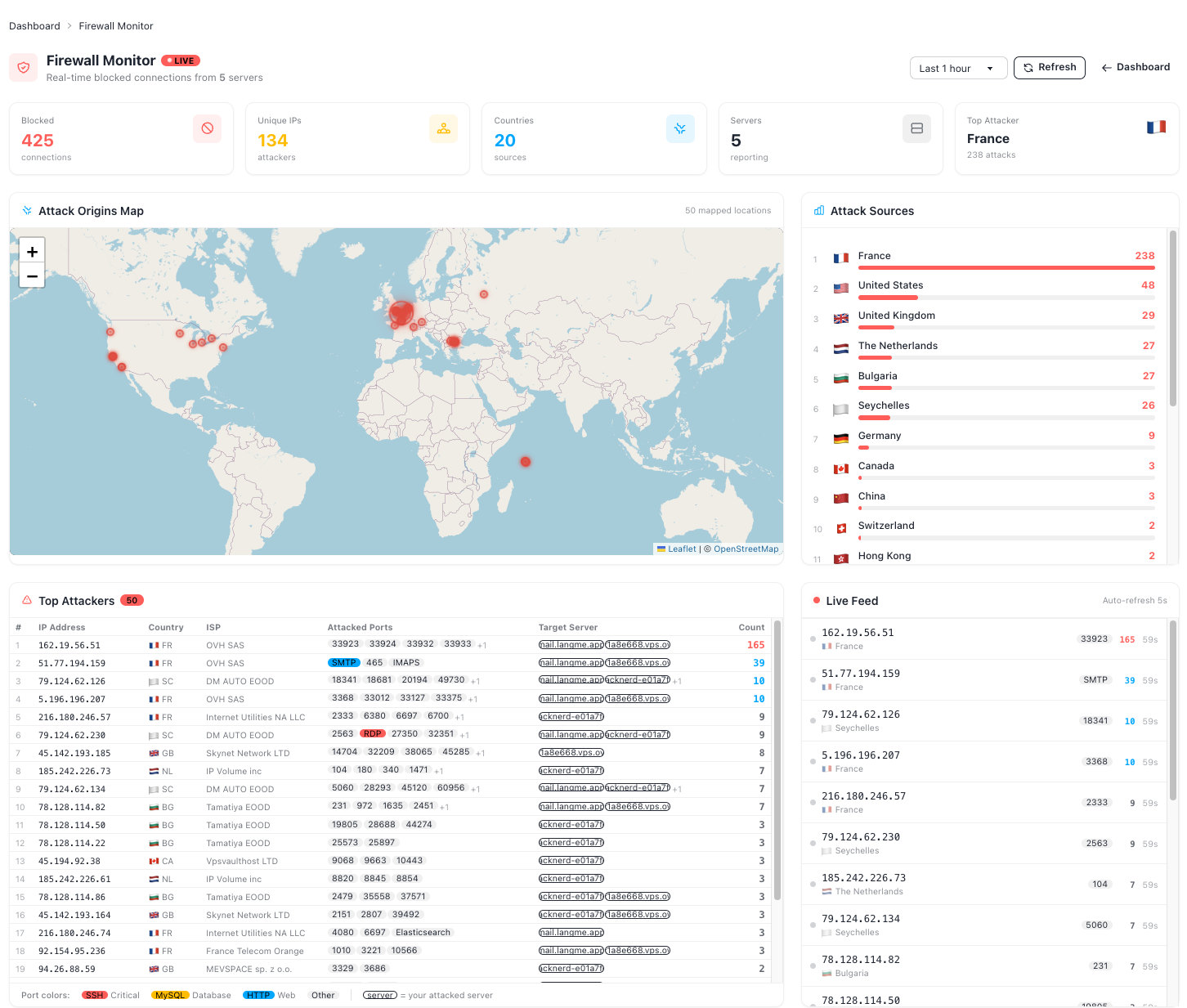Click the red Live Feed indicator dot
The height and width of the screenshot is (1008, 1187).
(x=817, y=600)
